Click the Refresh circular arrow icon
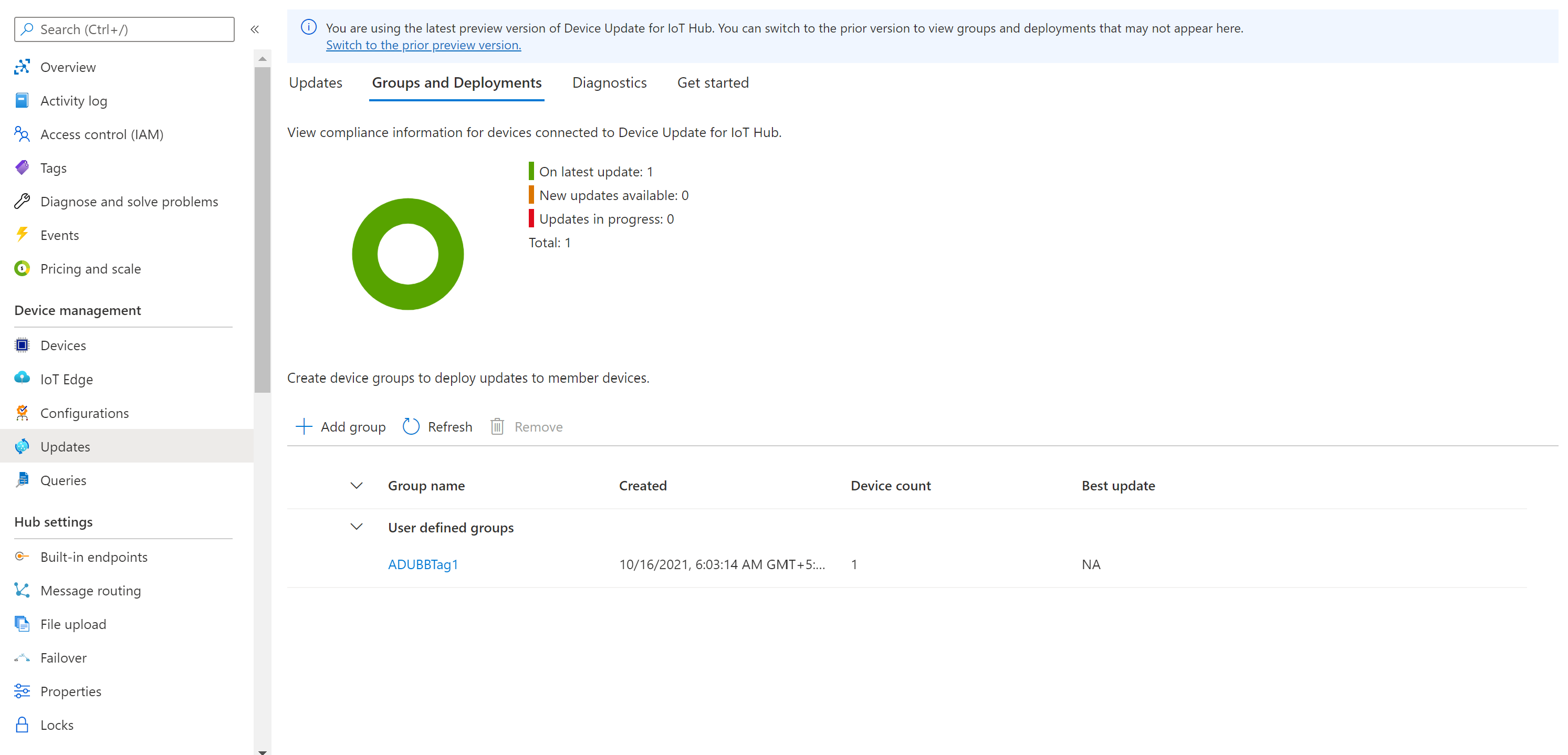Viewport: 1568px width, 755px height. [411, 426]
